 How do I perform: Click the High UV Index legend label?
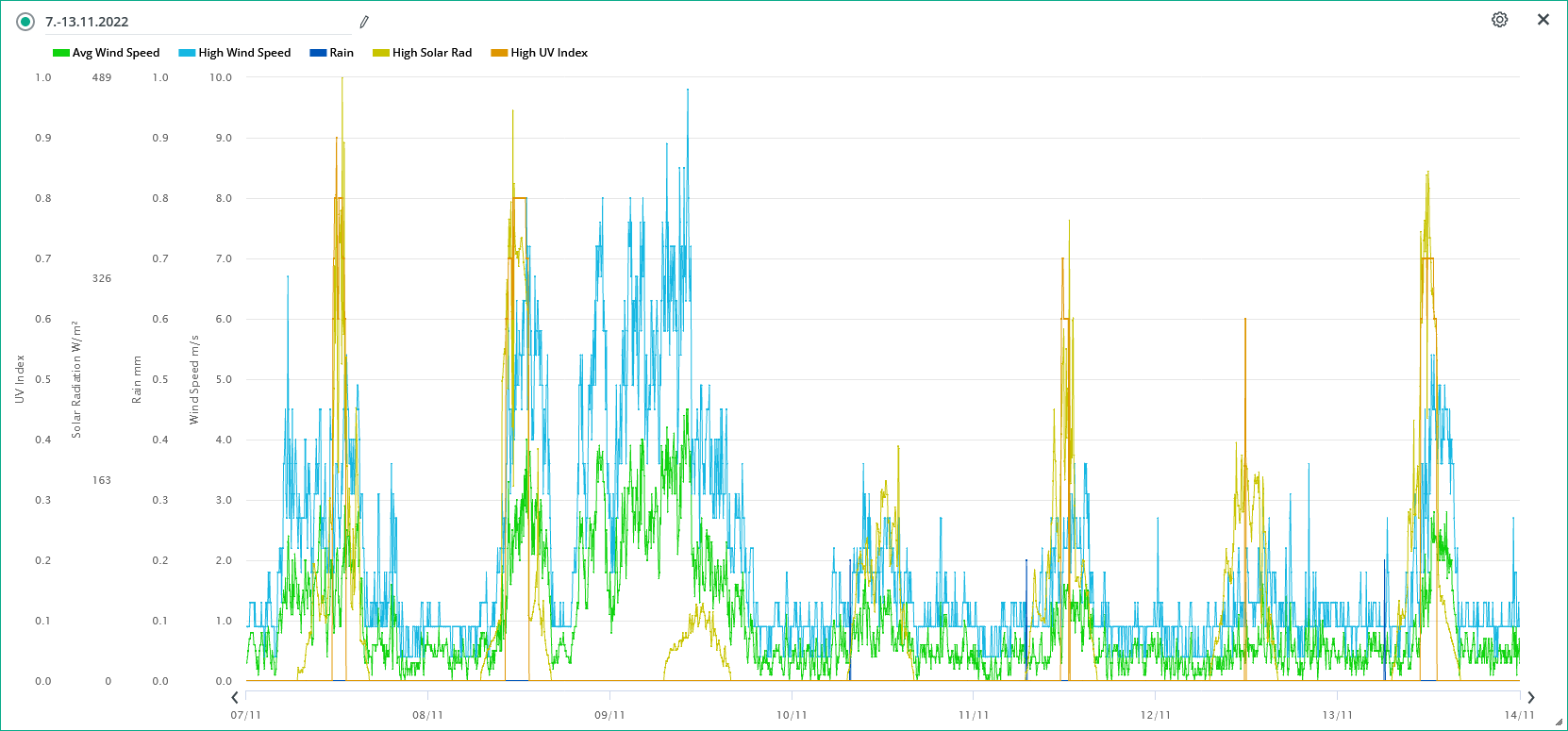tap(549, 53)
